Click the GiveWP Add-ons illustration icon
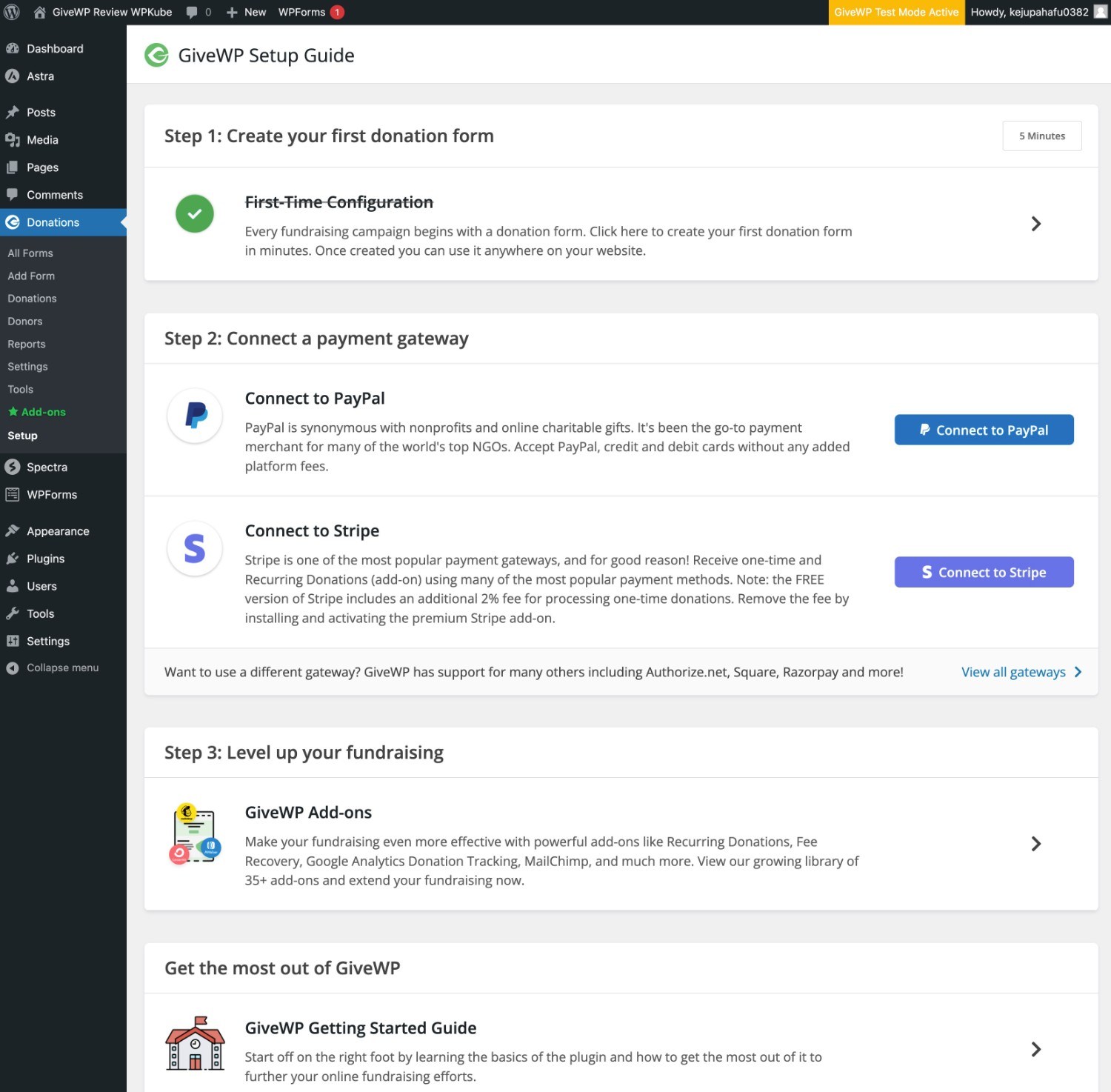This screenshot has height=1092, width=1111. pyautogui.click(x=195, y=834)
